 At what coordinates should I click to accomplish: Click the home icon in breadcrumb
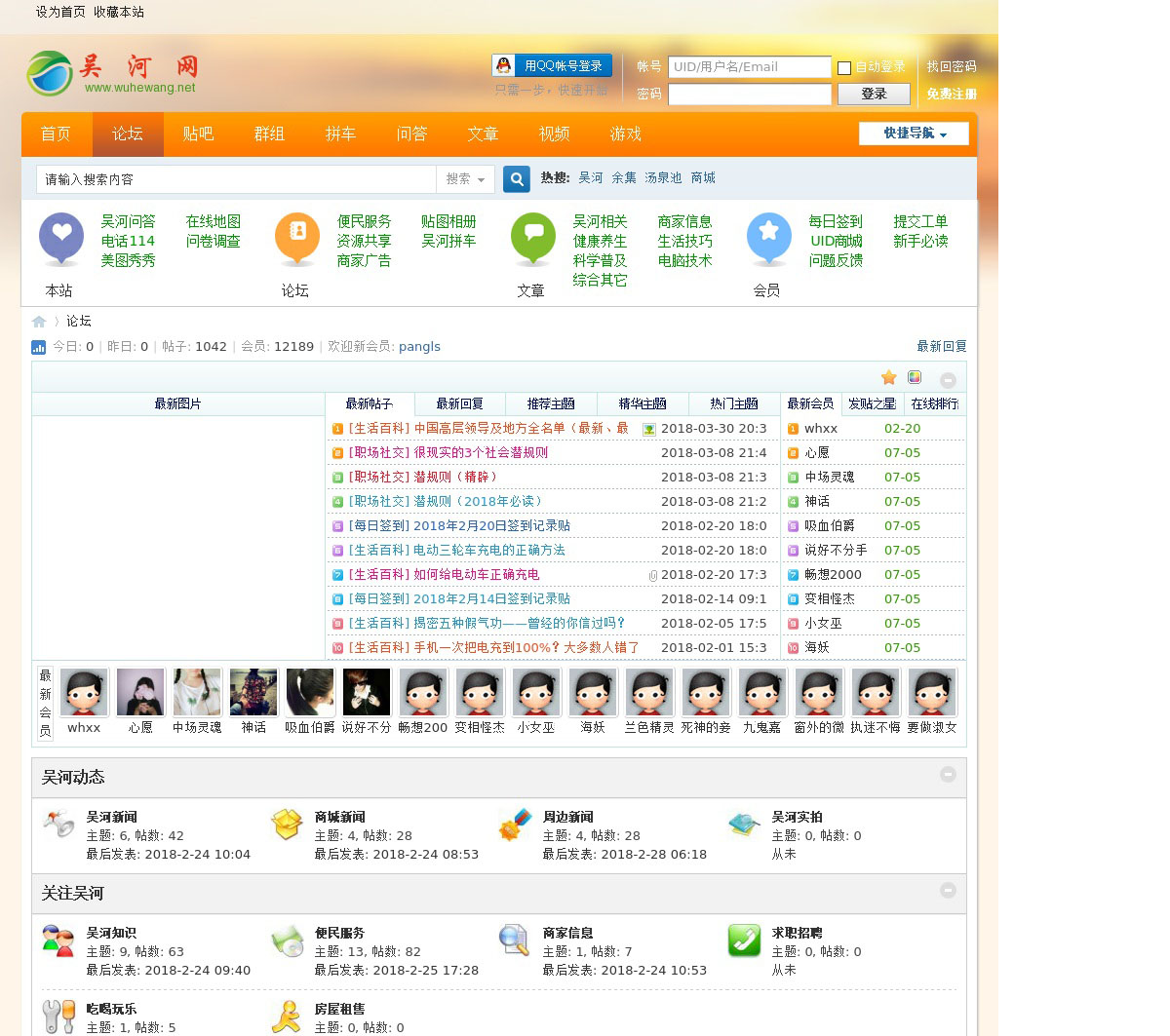click(x=39, y=322)
